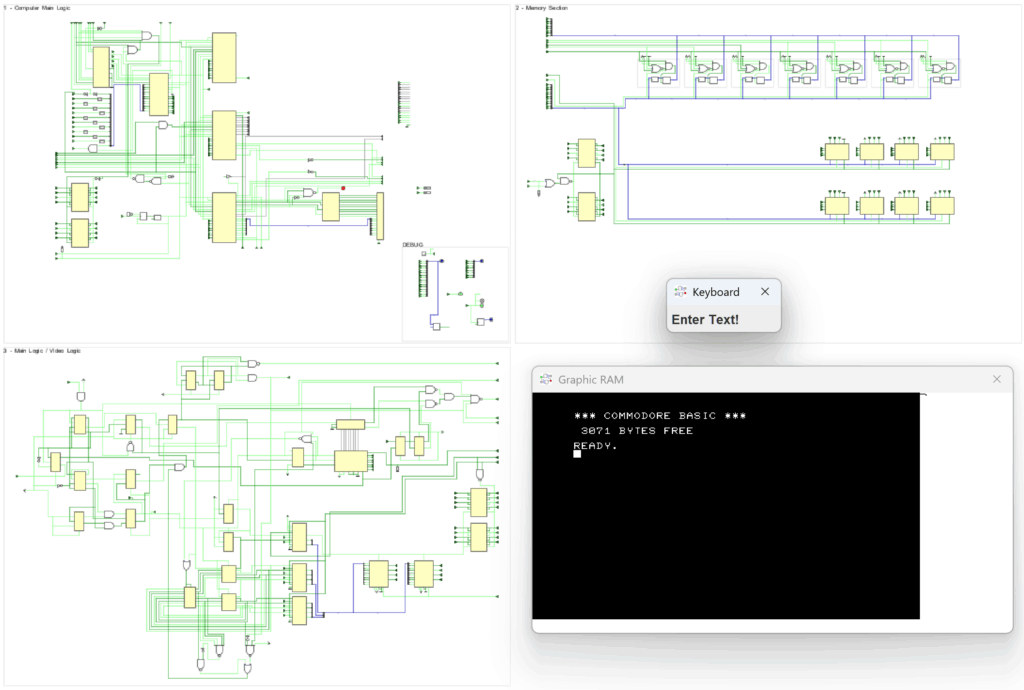
Task: Click the '*** COMMODORE BASIC ***' line
Action: coord(660,416)
